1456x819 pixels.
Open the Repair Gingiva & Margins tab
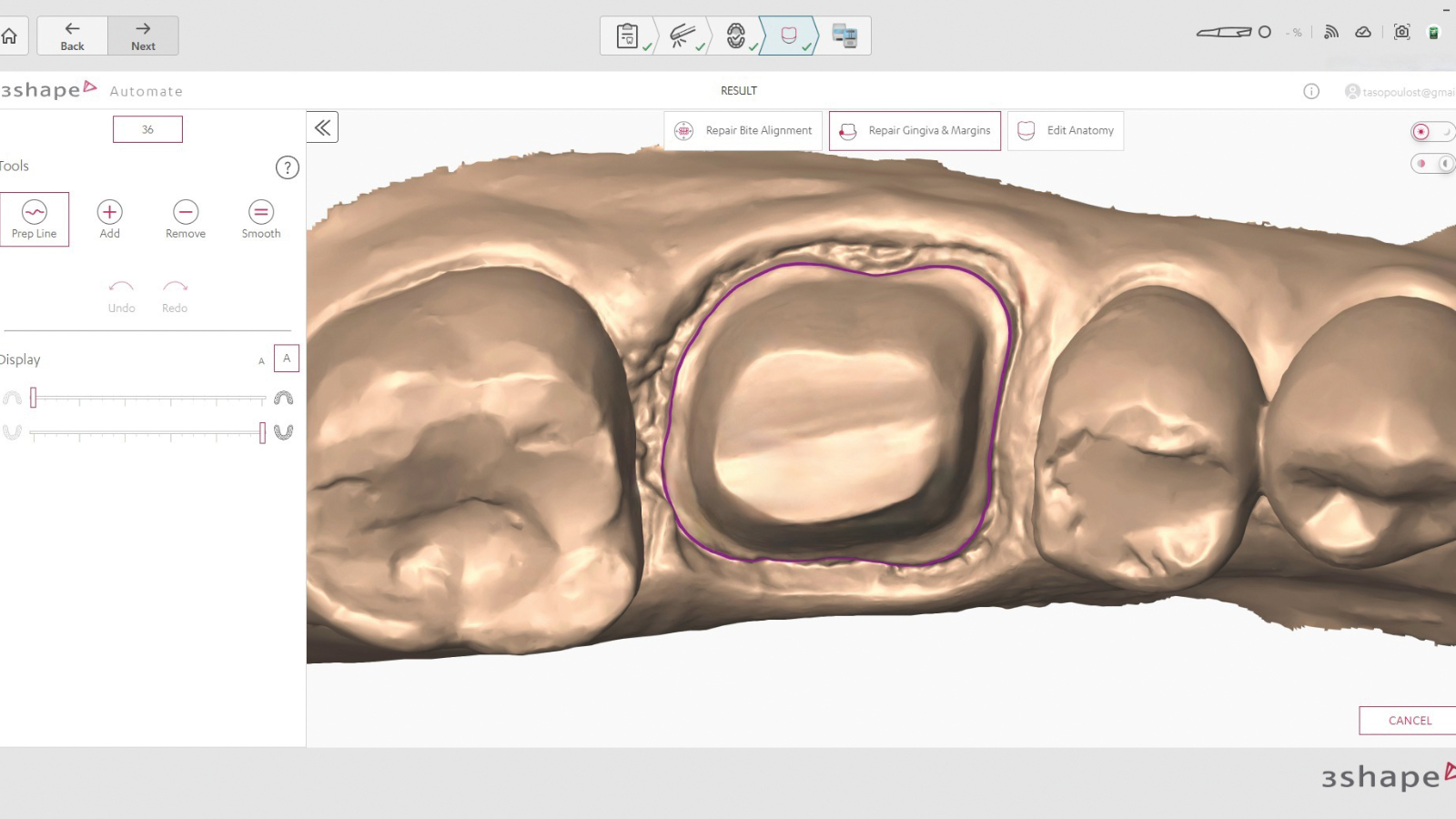(x=915, y=131)
